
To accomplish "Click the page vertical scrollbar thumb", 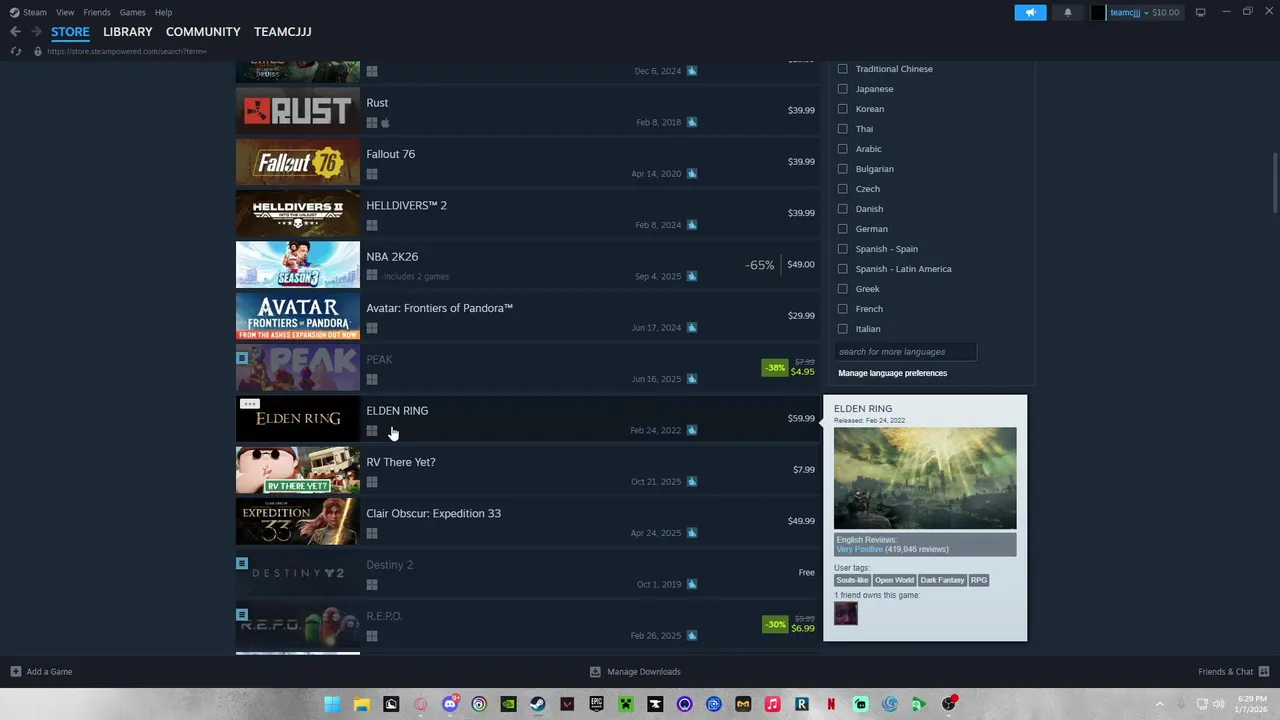I will pyautogui.click(x=1274, y=182).
